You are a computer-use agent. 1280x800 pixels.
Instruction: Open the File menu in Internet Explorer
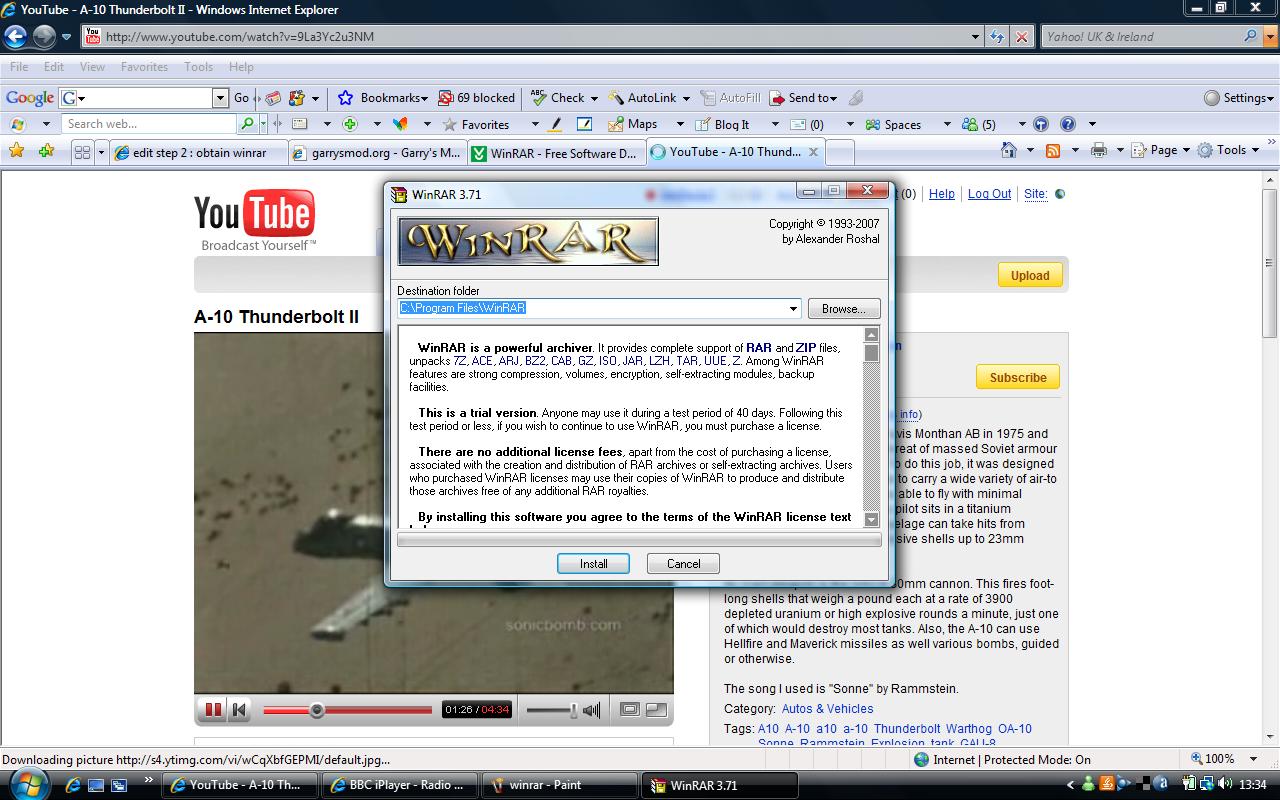coord(19,67)
